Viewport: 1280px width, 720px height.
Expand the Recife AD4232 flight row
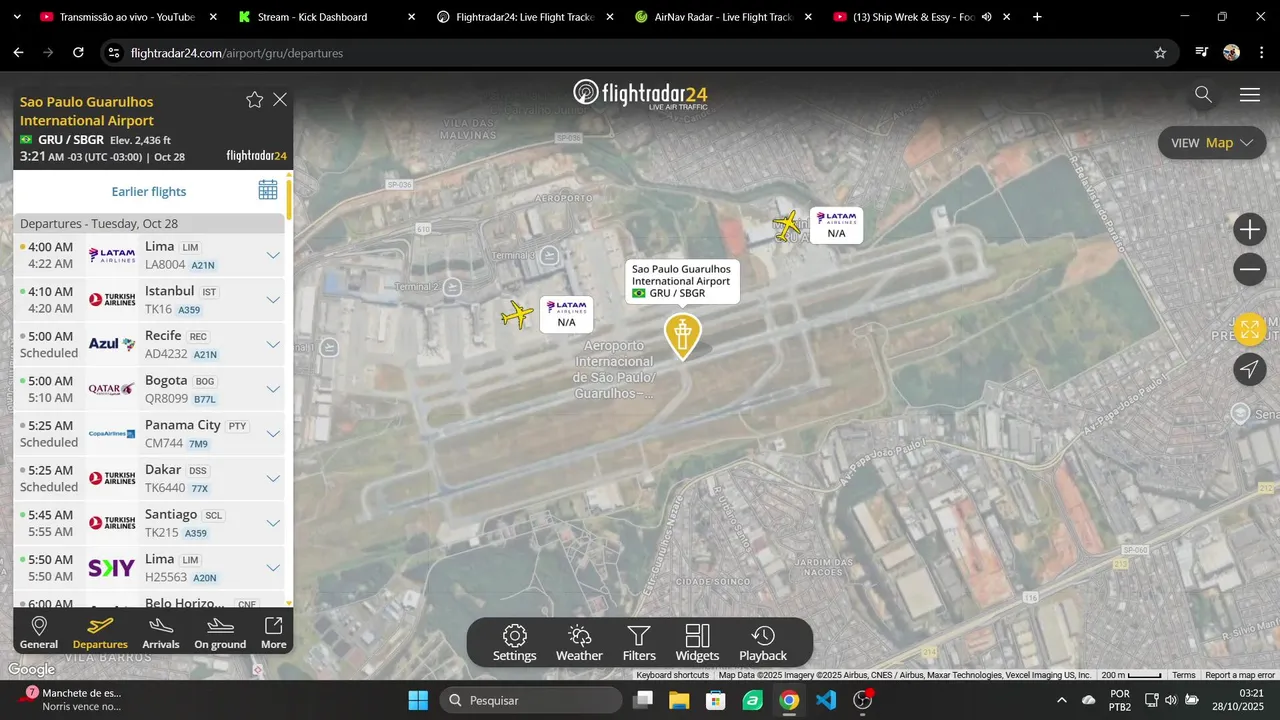click(x=273, y=344)
